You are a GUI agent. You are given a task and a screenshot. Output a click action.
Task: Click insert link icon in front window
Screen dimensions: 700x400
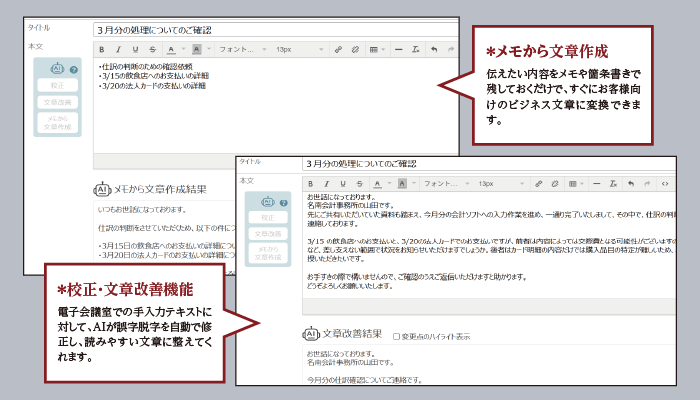point(538,183)
